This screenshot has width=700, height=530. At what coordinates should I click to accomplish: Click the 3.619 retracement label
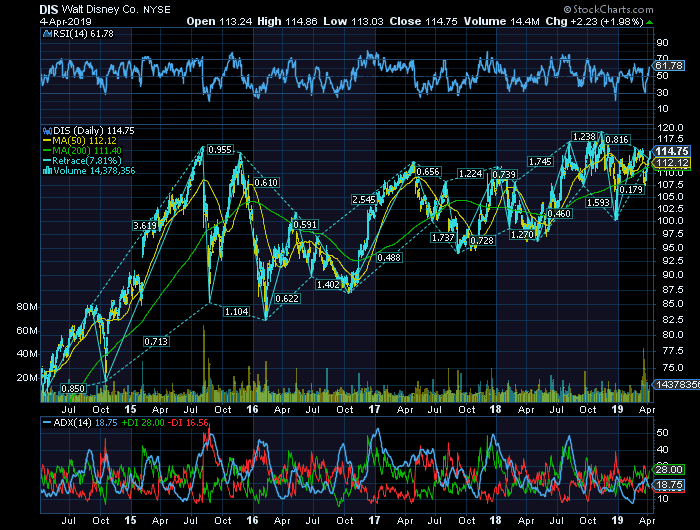click(x=145, y=226)
